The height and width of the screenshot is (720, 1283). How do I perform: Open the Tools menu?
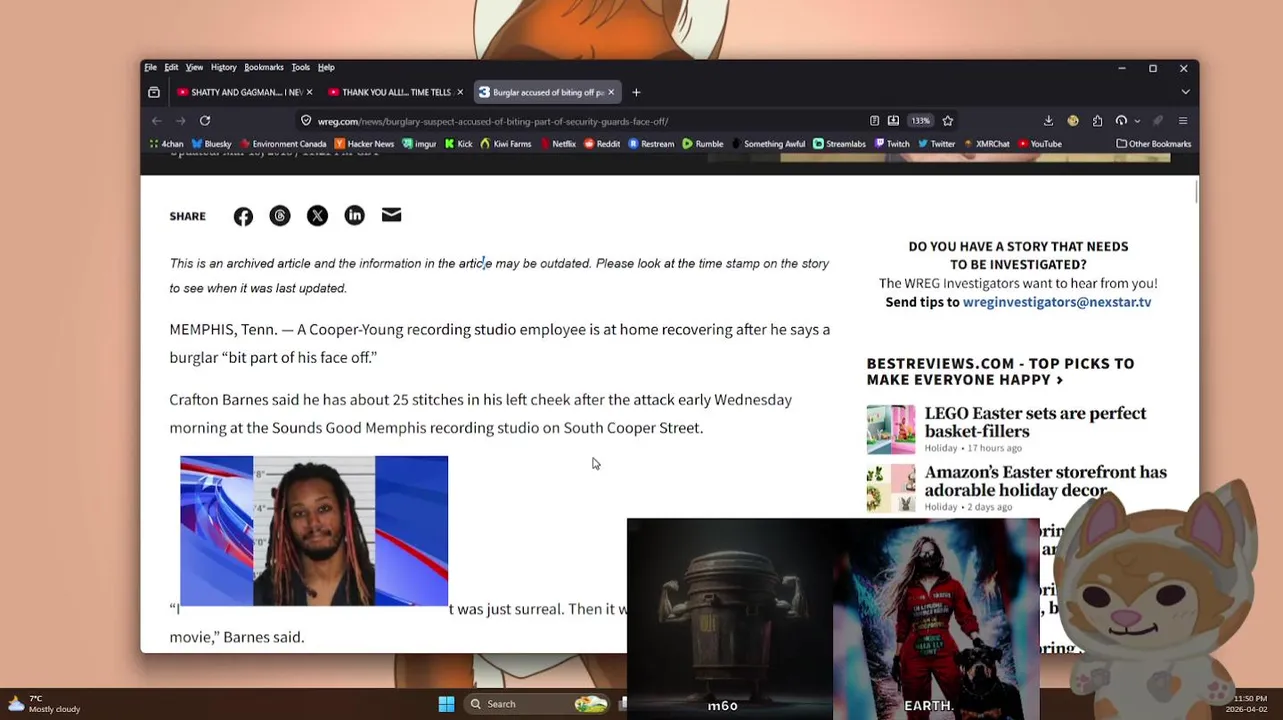tap(301, 67)
